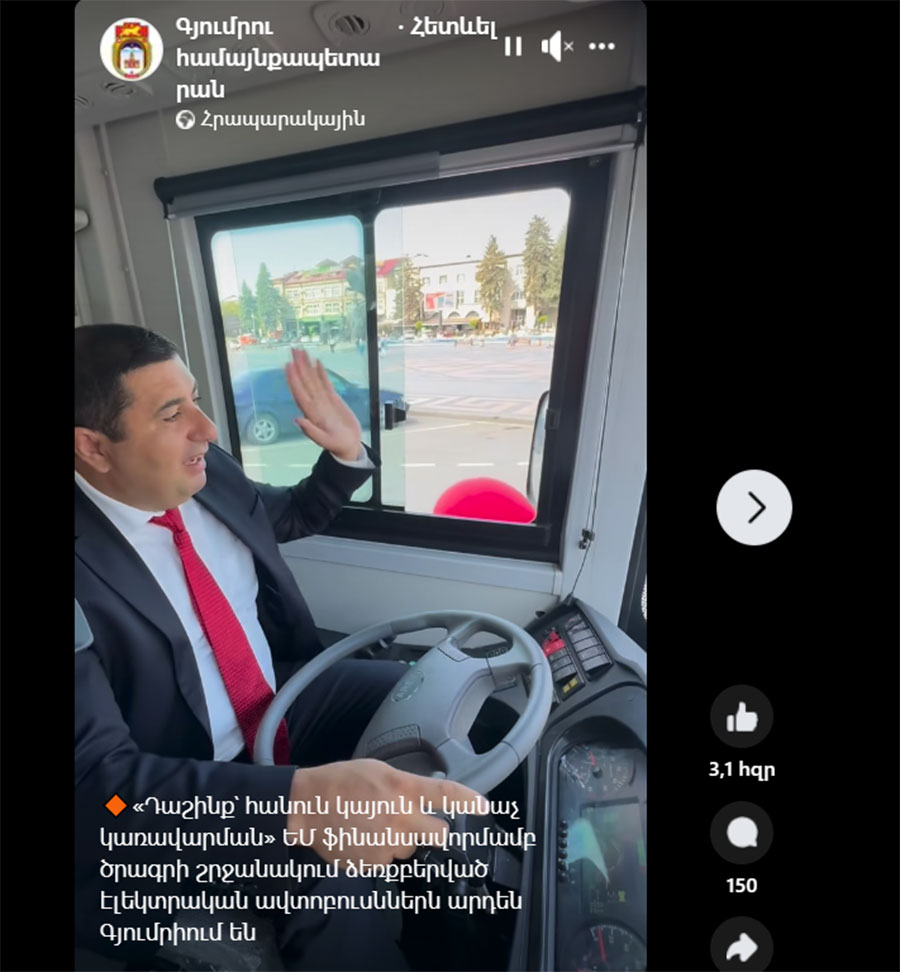Screen dimensions: 900x972
Task: Click caption line ending with Գյումրիում են
Action: coord(177,932)
